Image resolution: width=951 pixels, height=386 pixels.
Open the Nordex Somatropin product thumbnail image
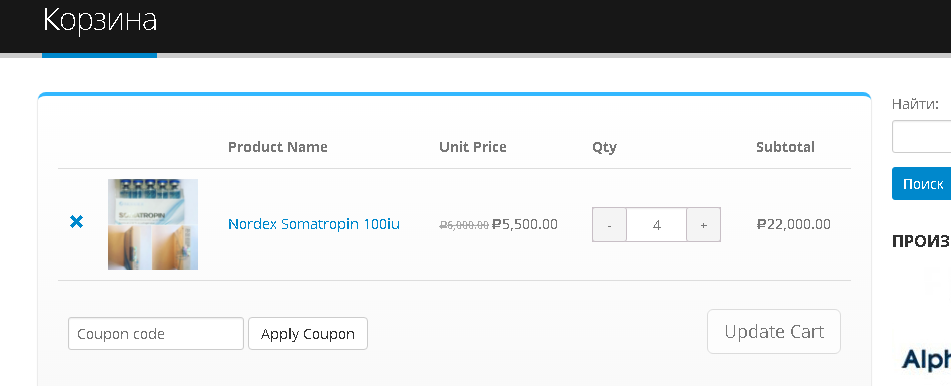[x=153, y=224]
